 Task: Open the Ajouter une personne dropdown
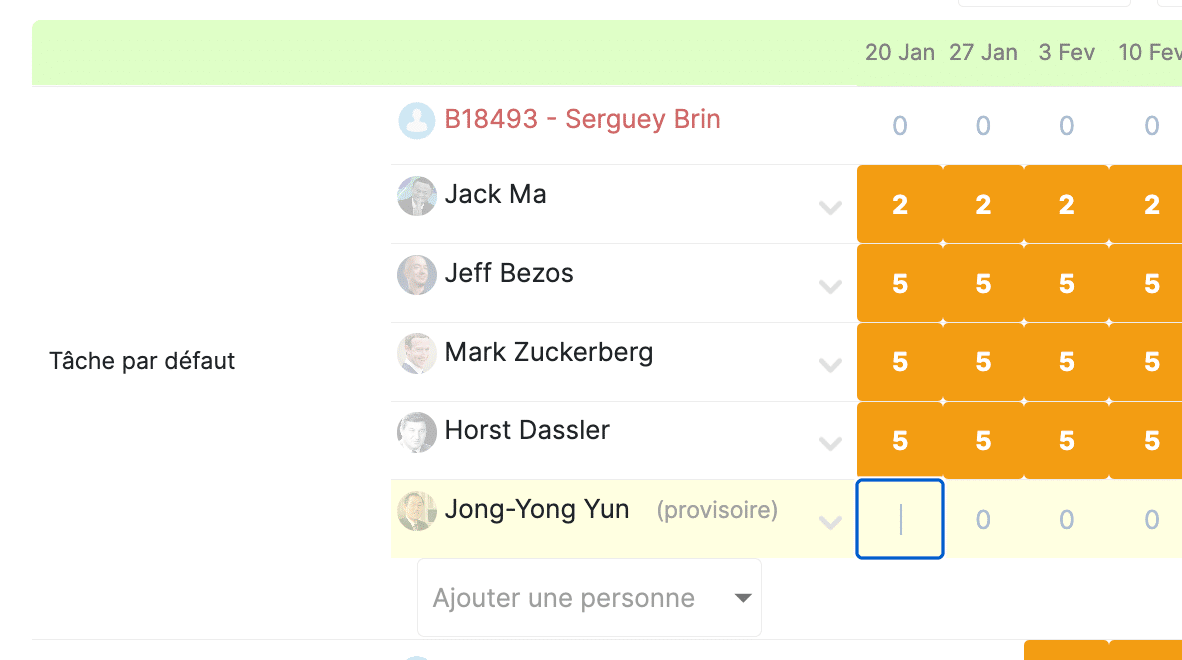pos(589,597)
